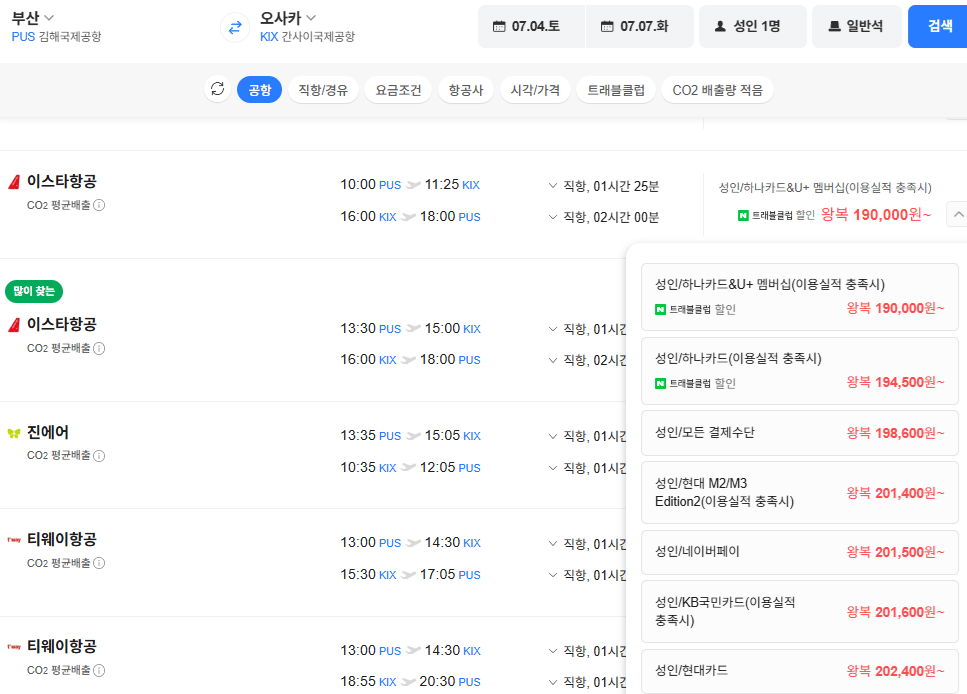
Task: Click Eastar logo on 13:30 flight
Action: click(x=14, y=324)
